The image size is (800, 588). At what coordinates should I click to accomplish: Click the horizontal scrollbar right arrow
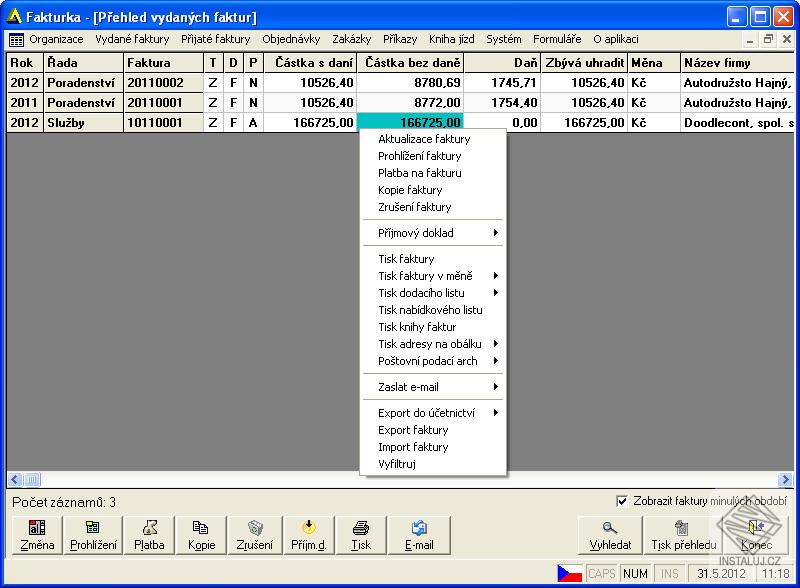pos(785,479)
